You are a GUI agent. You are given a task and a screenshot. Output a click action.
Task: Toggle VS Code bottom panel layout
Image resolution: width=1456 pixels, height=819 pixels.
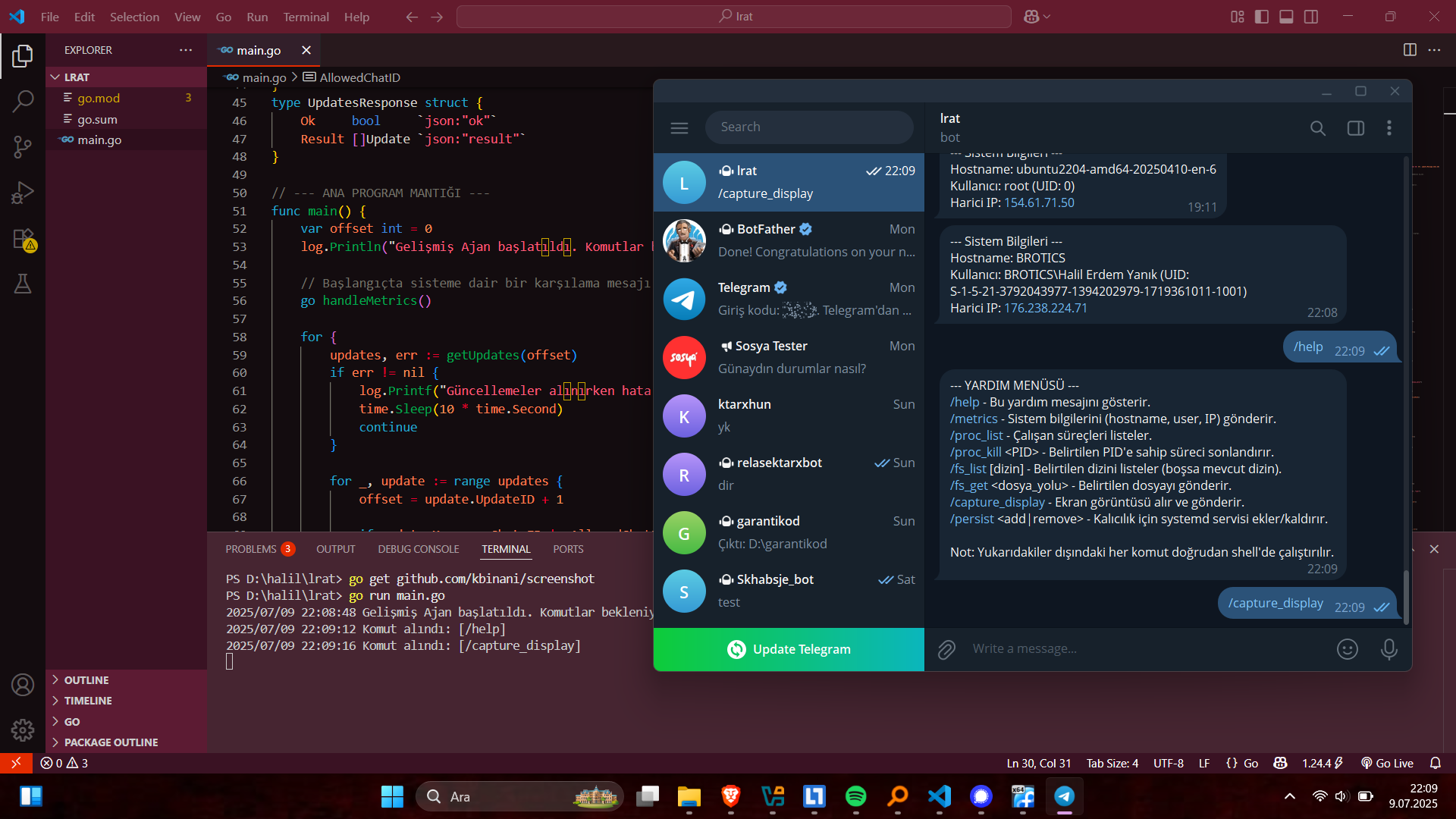(x=1286, y=17)
